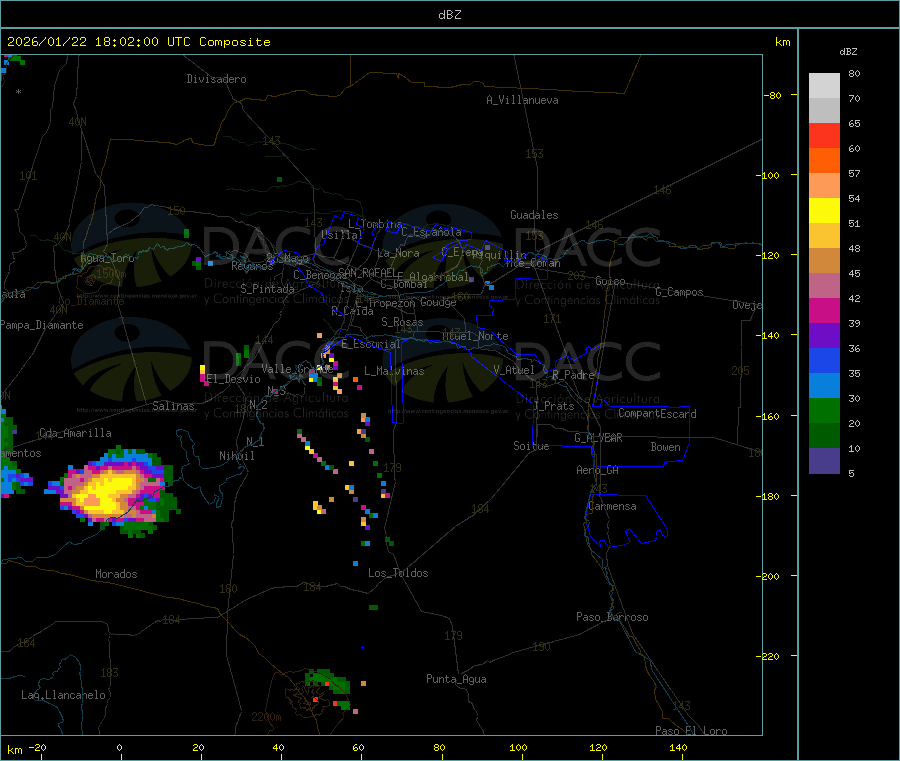
Task: Select the Nihuil label
Action: point(237,456)
